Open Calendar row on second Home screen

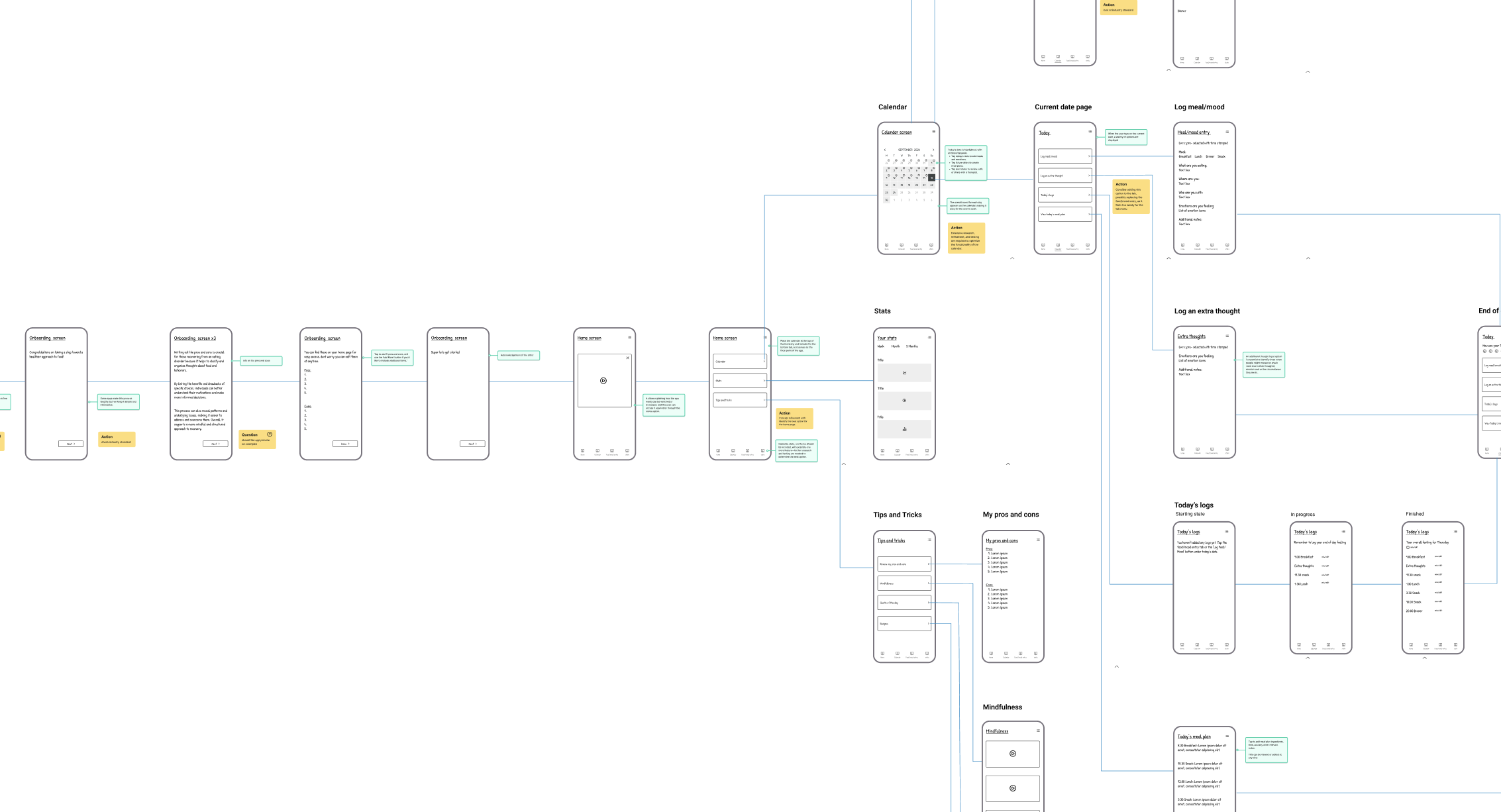click(739, 362)
